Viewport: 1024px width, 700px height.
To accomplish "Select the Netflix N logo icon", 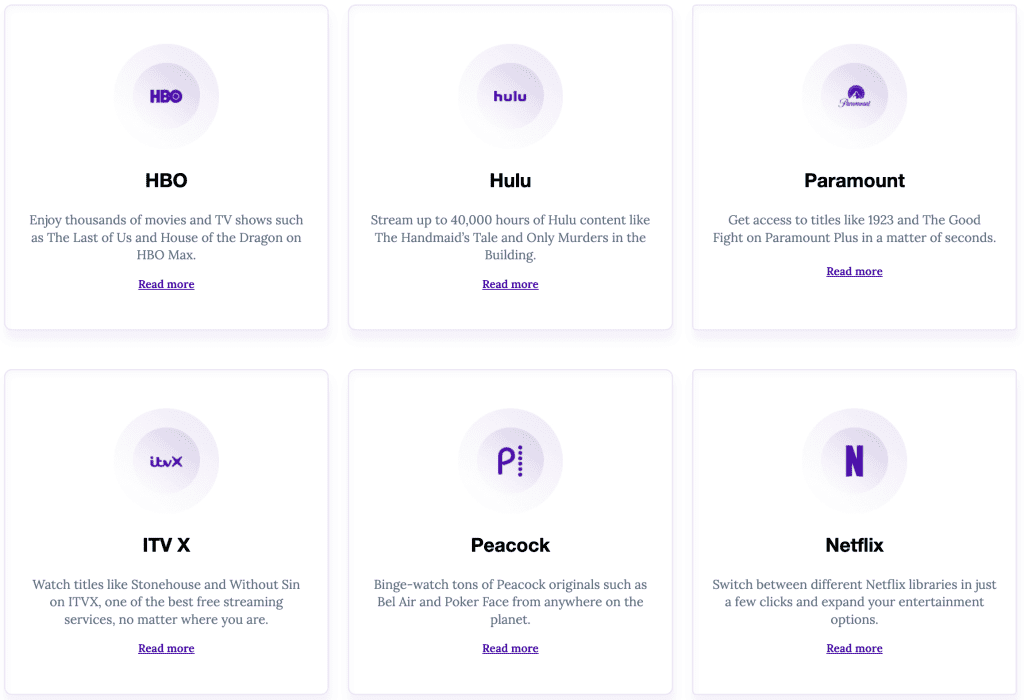I will pyautogui.click(x=855, y=460).
